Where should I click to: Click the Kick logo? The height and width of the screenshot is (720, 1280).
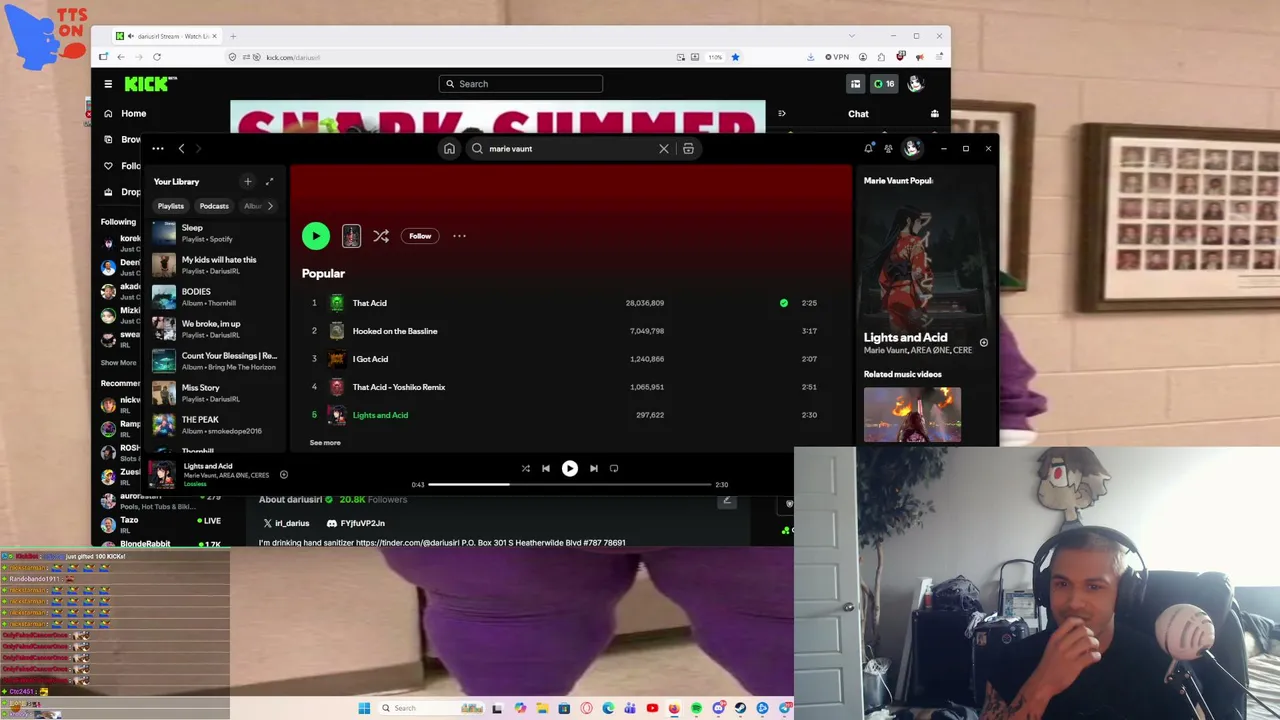click(x=150, y=84)
